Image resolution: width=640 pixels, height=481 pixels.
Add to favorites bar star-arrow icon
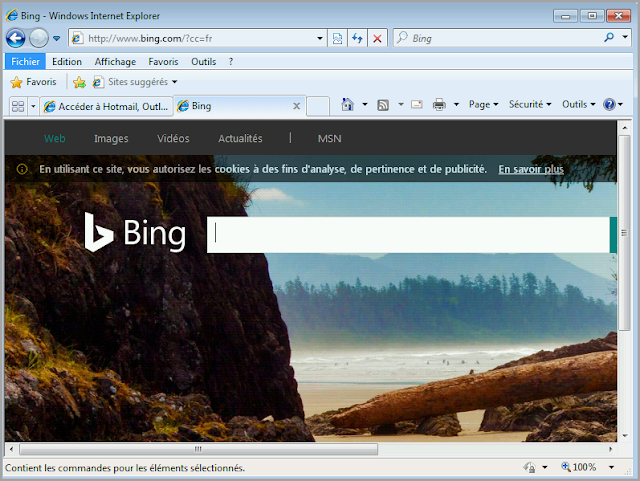[80, 82]
